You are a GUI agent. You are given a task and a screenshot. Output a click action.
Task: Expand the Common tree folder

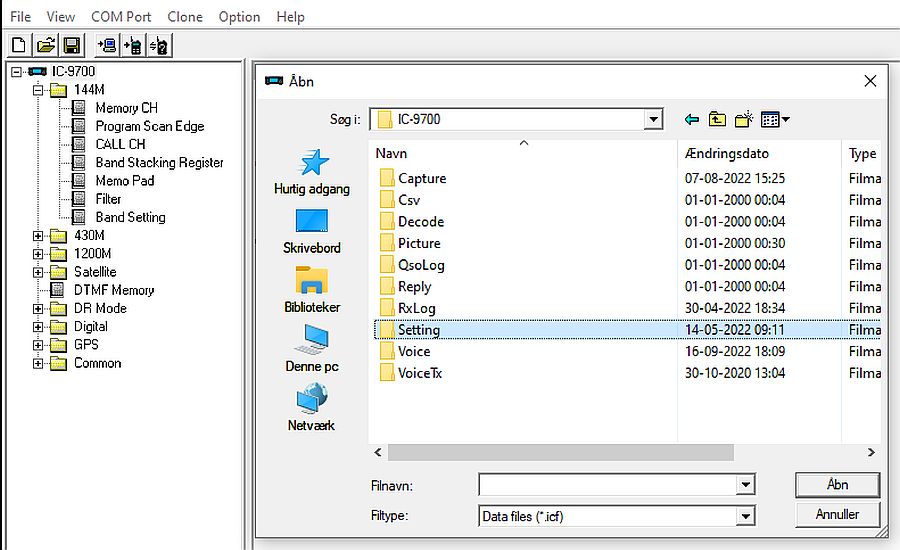(38, 363)
